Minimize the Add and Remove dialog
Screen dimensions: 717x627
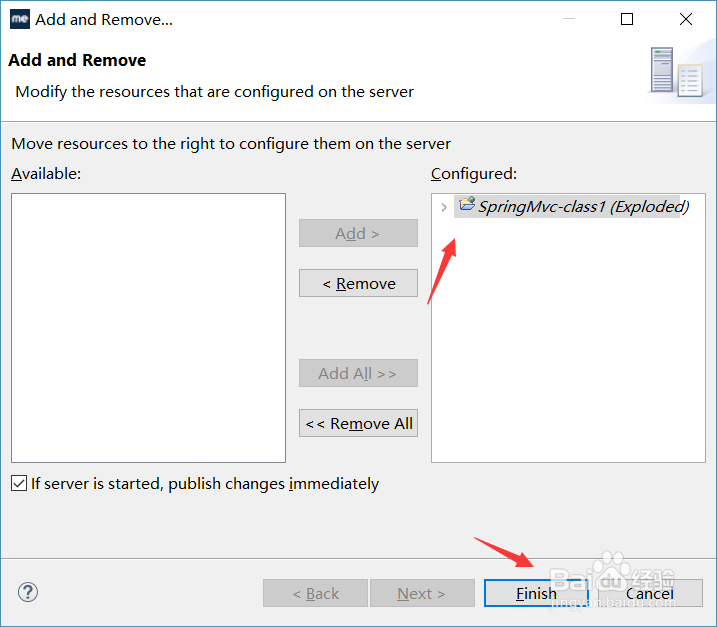(567, 19)
